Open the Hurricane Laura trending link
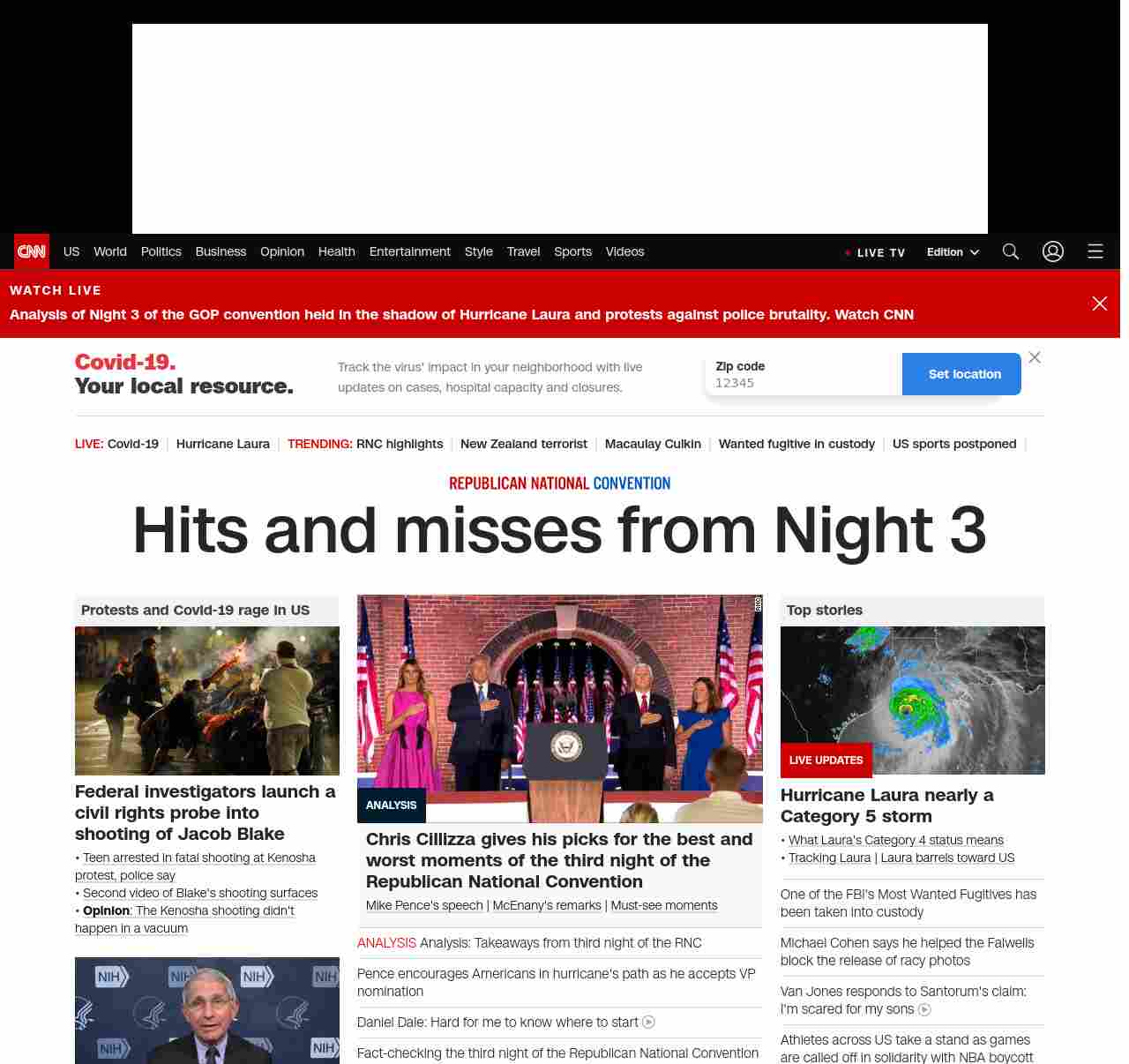1129x1064 pixels. [x=223, y=444]
